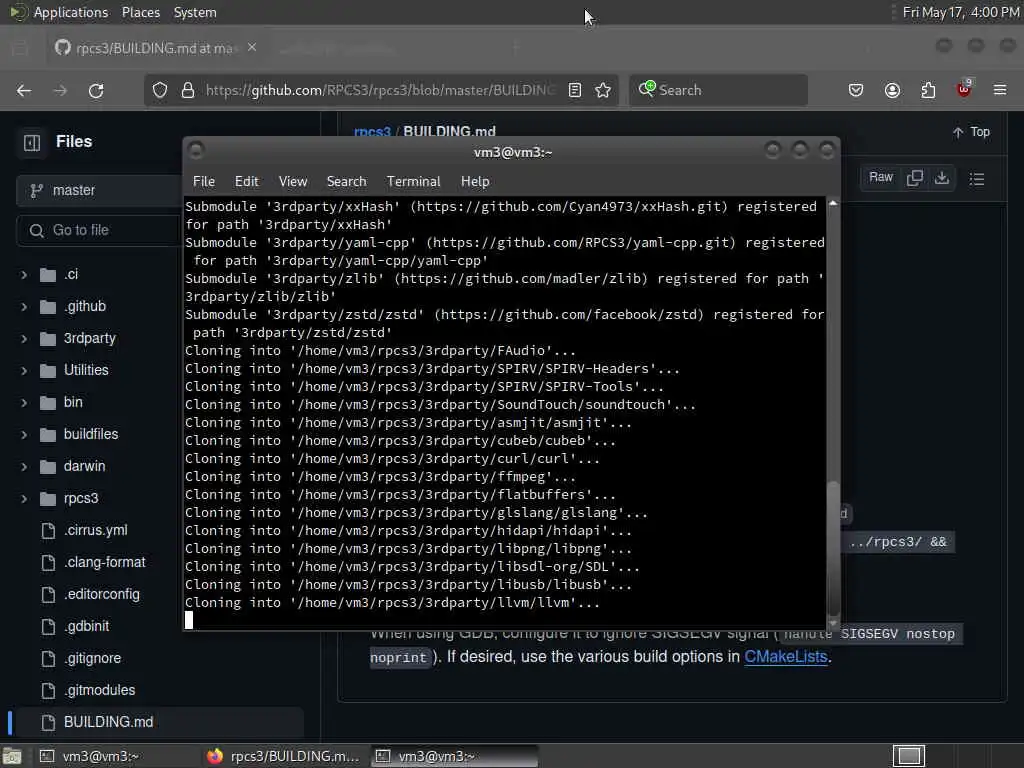Viewport: 1024px width, 768px height.
Task: Open the .gdbinit file
Action: [86, 626]
